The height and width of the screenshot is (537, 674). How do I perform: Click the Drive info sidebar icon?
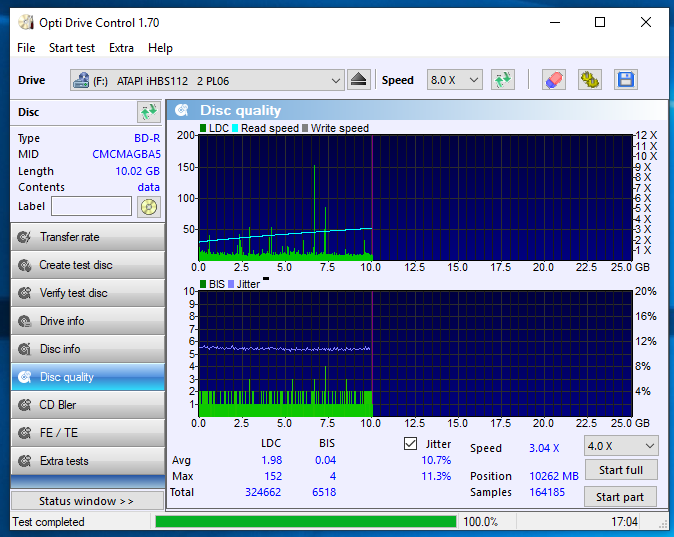(25, 321)
